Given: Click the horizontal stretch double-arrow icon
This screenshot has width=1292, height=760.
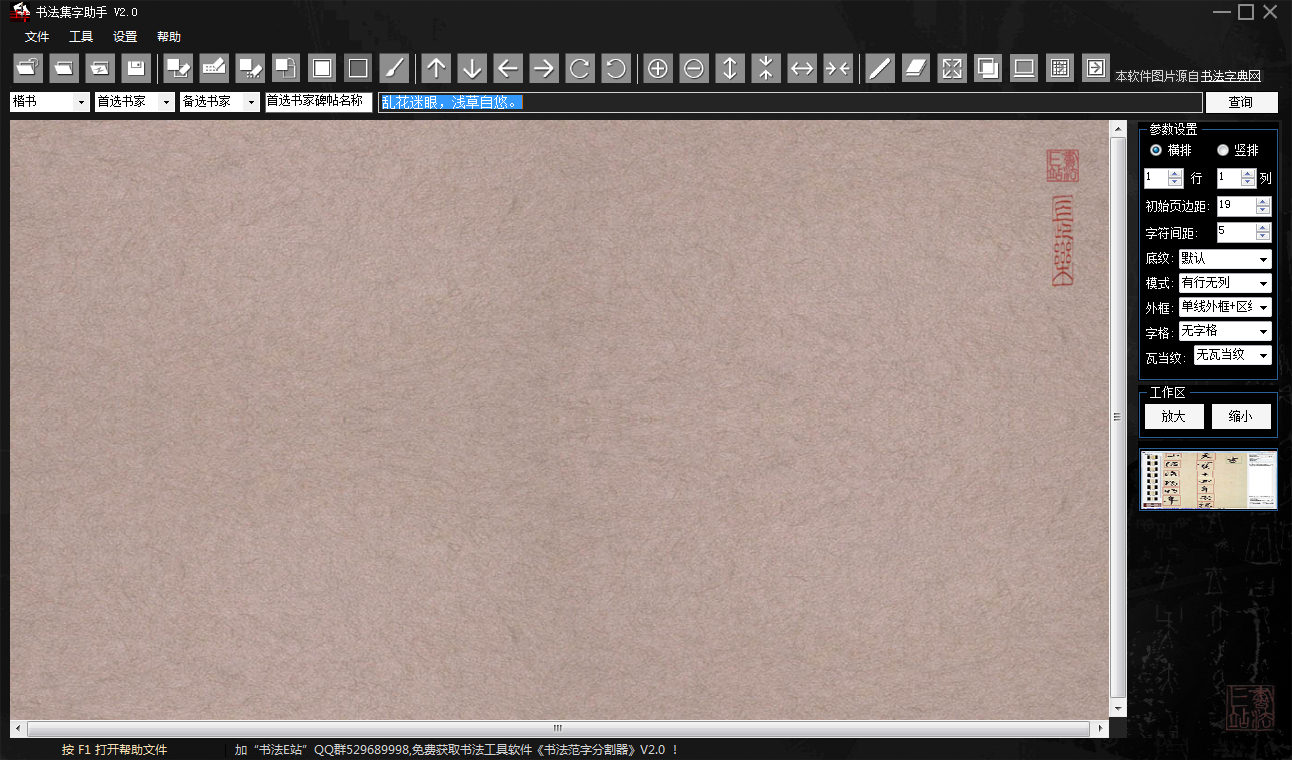Looking at the screenshot, I should [x=802, y=68].
